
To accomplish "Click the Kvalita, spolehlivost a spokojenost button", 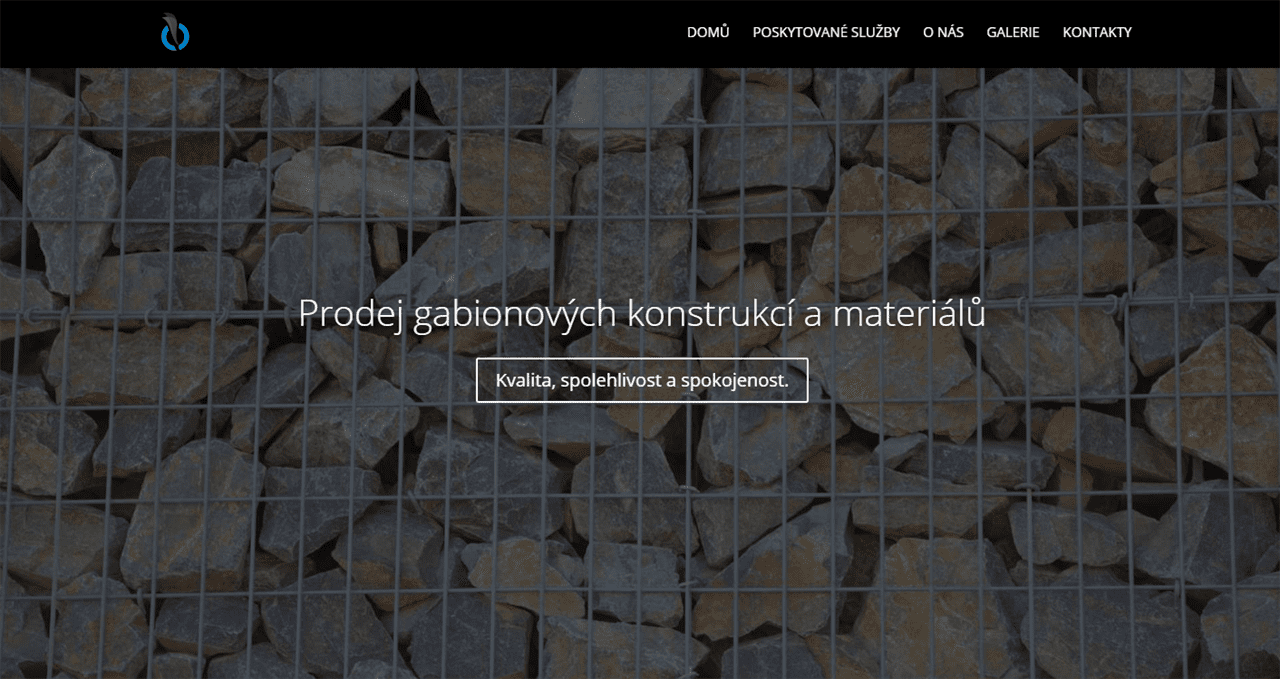I will coord(642,380).
